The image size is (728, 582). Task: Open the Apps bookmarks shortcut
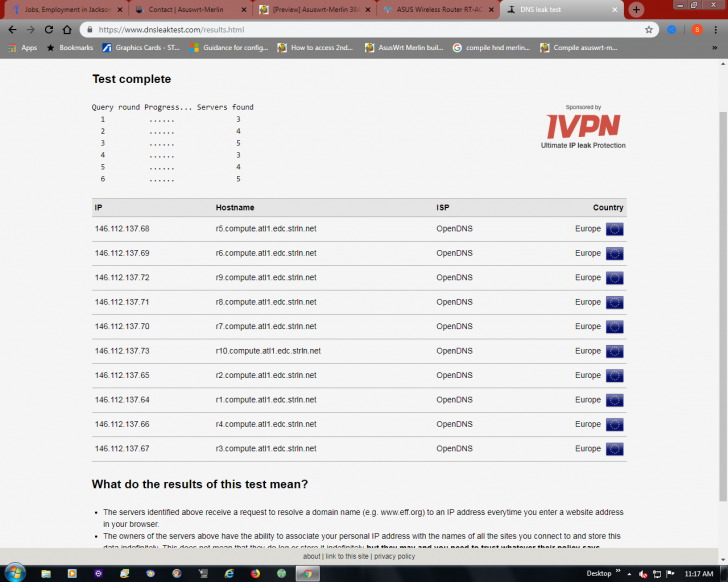tap(22, 48)
